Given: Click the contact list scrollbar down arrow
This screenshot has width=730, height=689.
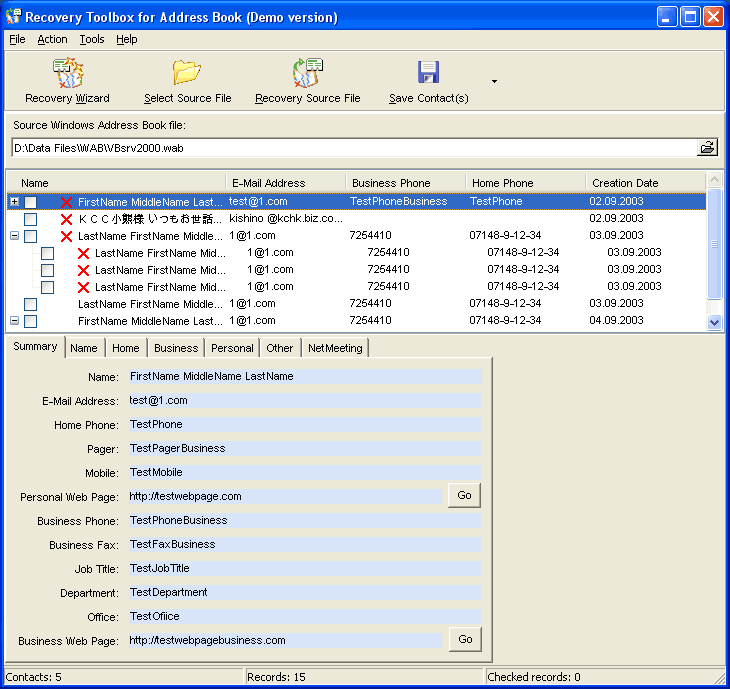Looking at the screenshot, I should pos(714,322).
